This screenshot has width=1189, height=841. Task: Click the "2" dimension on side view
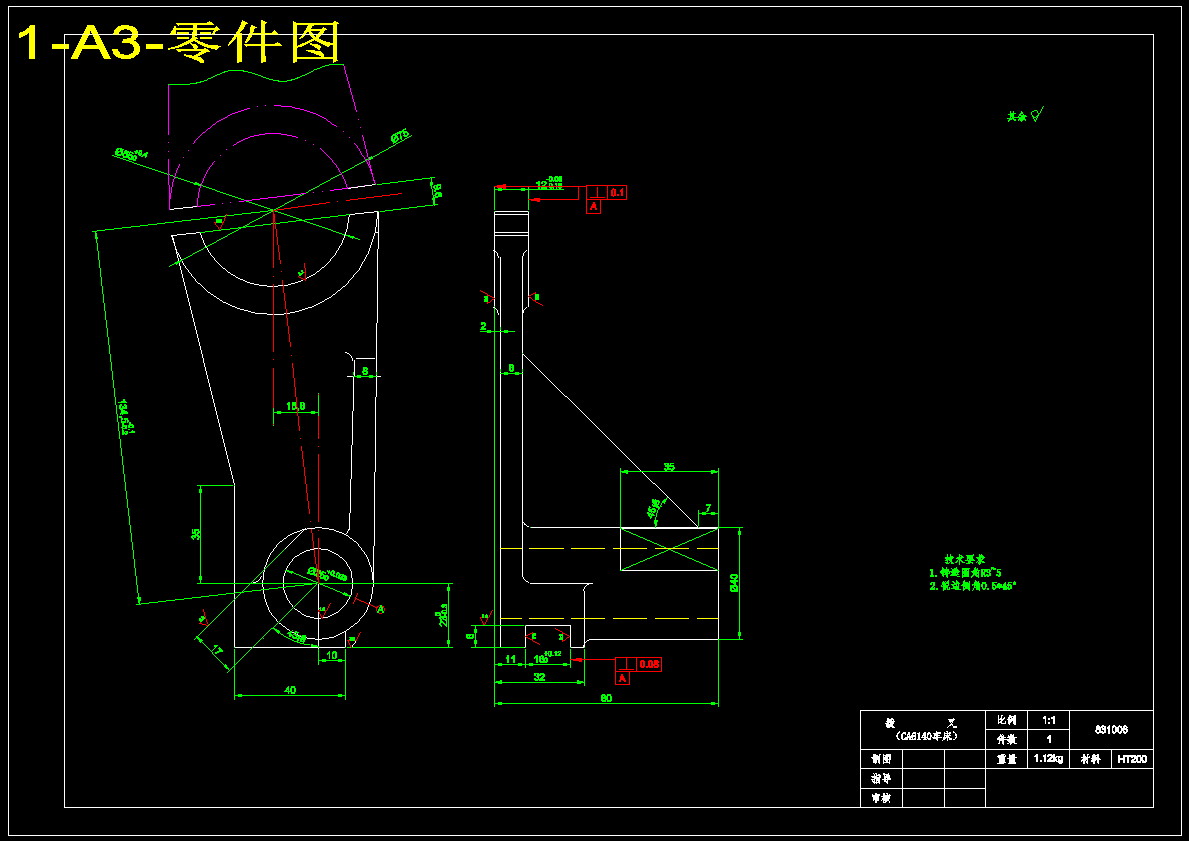(484, 327)
